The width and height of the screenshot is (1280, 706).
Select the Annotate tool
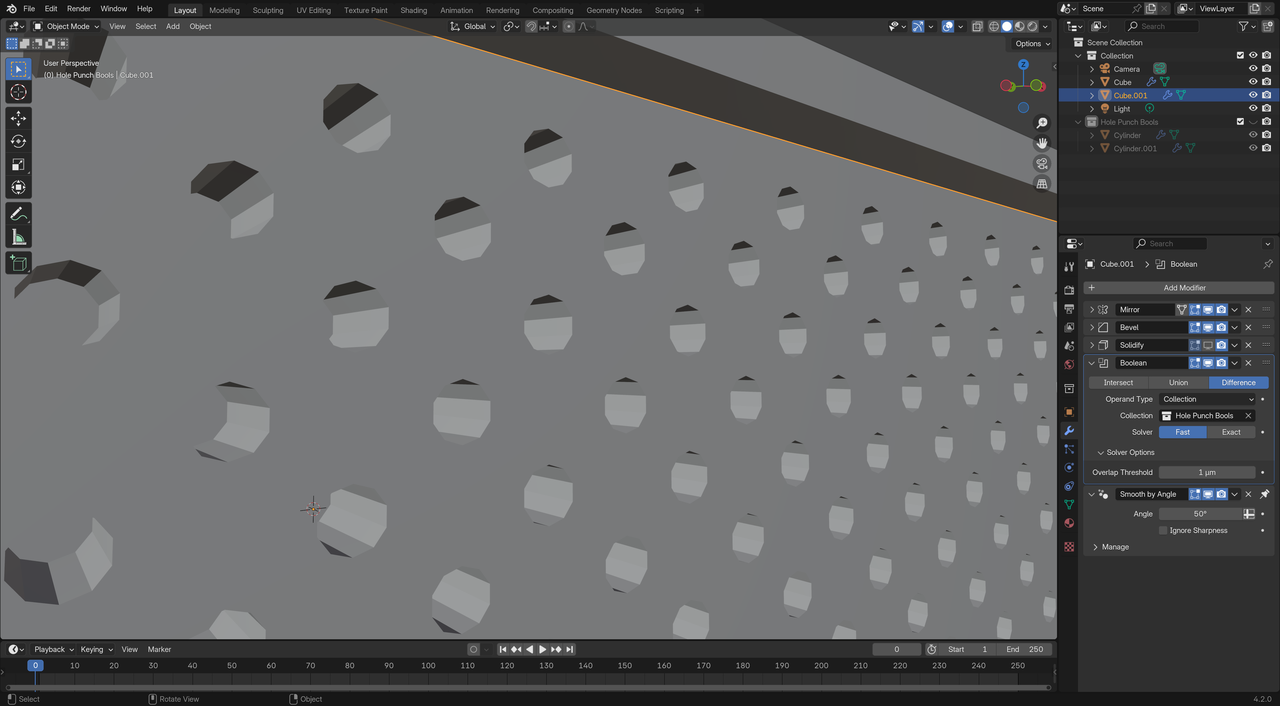point(18,214)
